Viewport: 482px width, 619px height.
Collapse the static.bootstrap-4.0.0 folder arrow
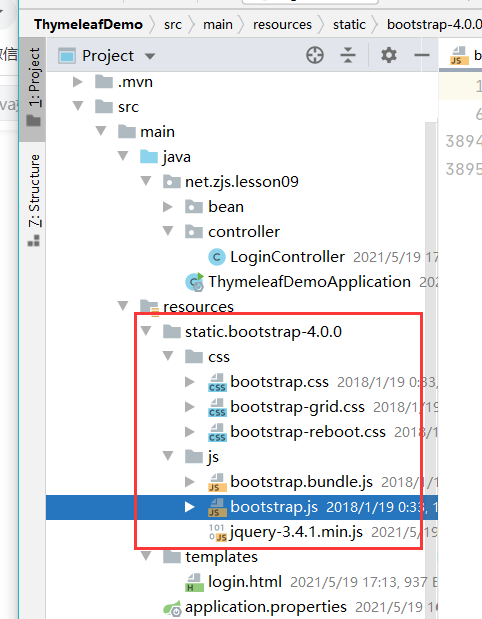(x=146, y=331)
